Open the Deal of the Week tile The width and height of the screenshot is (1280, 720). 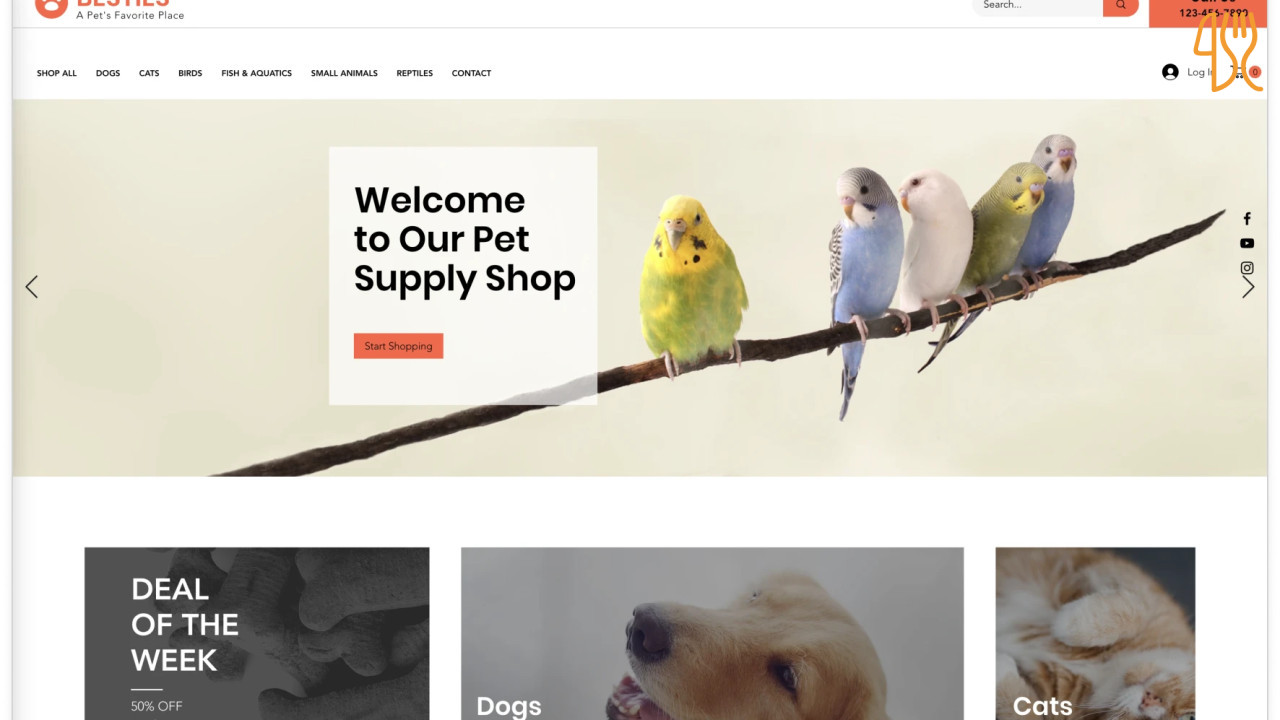(x=257, y=633)
